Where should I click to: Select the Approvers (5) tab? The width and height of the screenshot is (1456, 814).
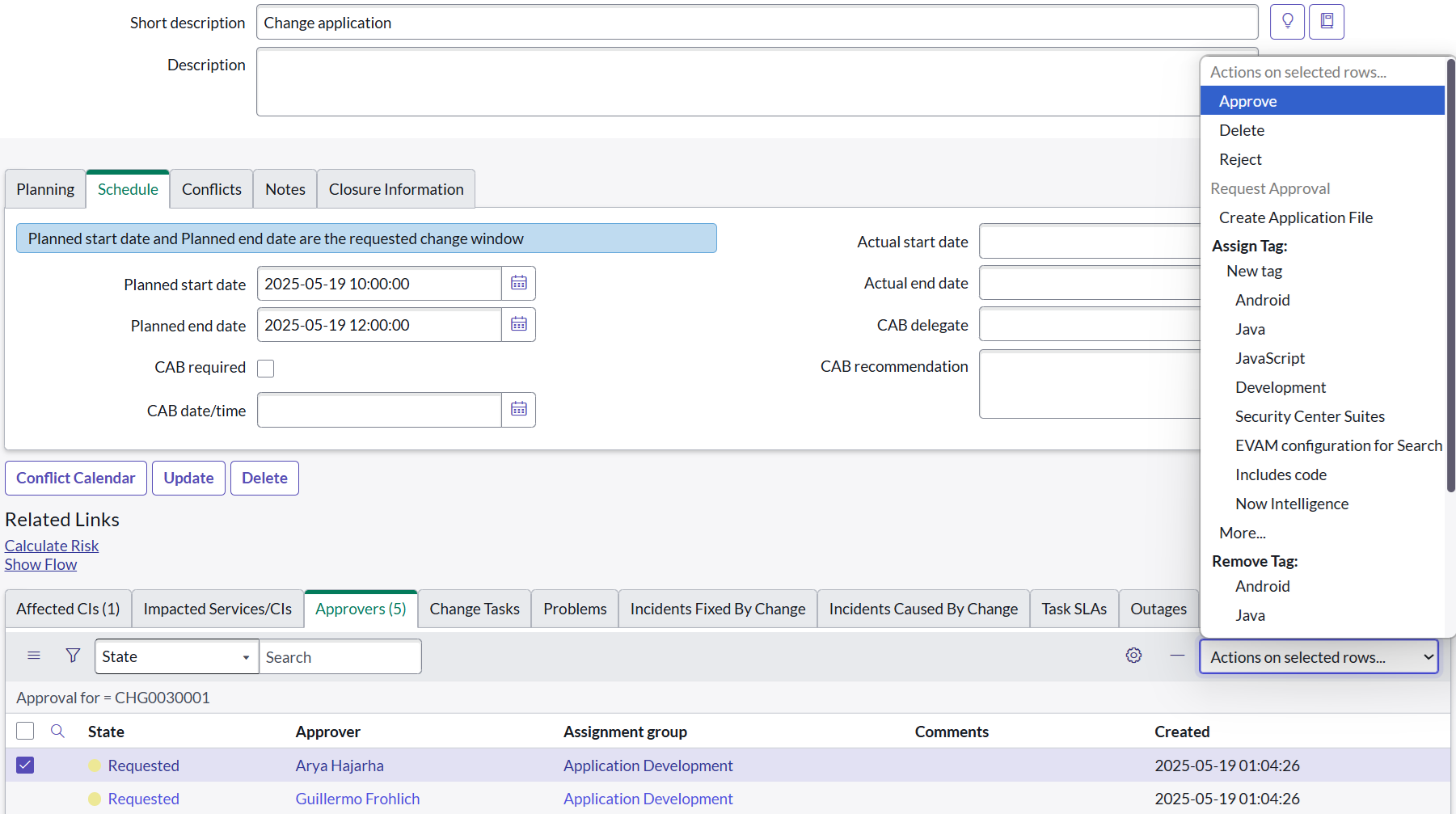[x=361, y=609]
